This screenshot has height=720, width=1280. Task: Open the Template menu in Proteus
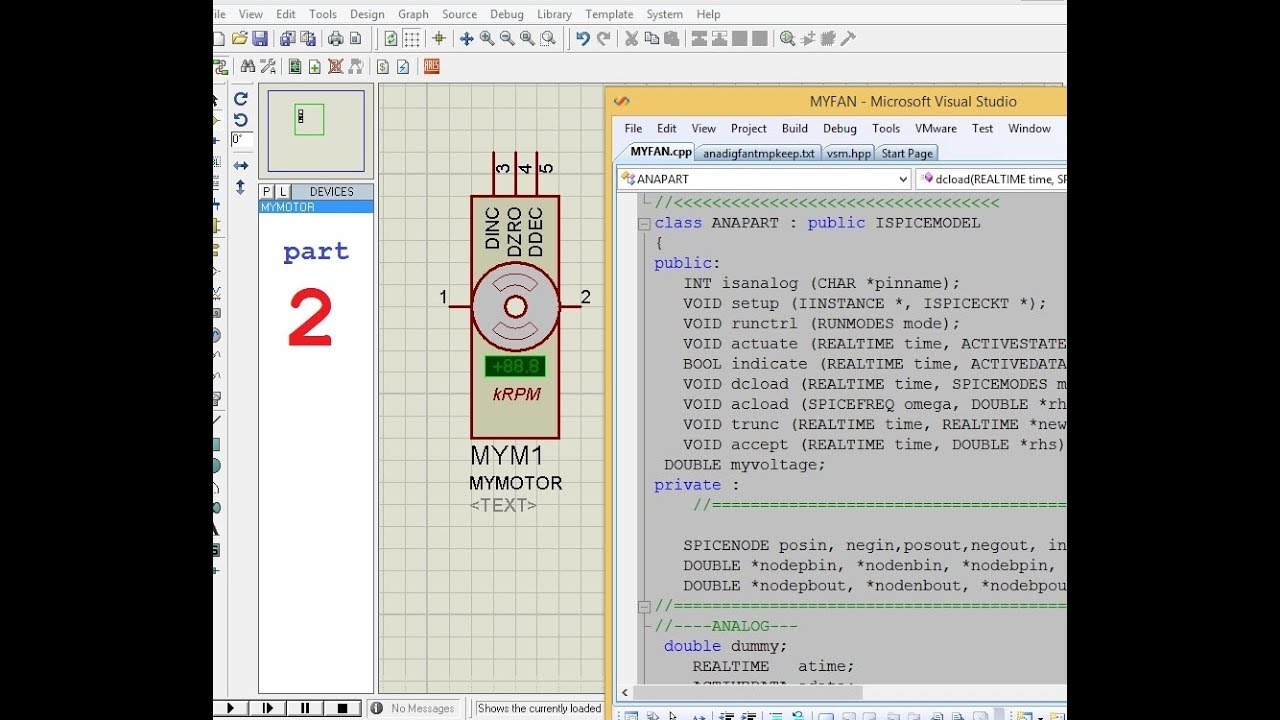coord(609,14)
